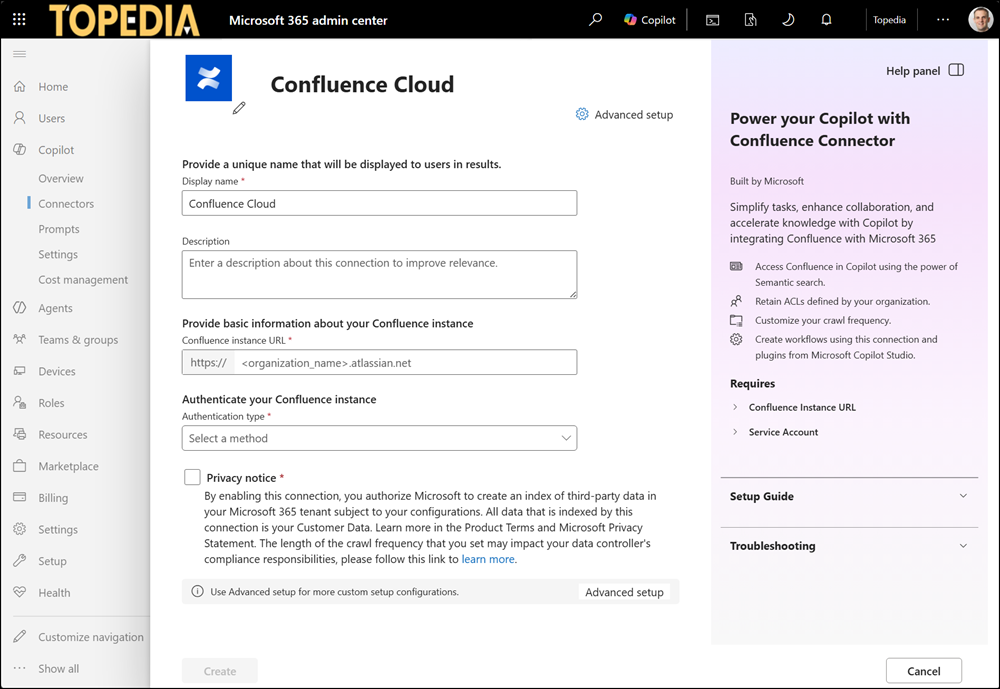Open the more options ellipsis in header

point(943,20)
